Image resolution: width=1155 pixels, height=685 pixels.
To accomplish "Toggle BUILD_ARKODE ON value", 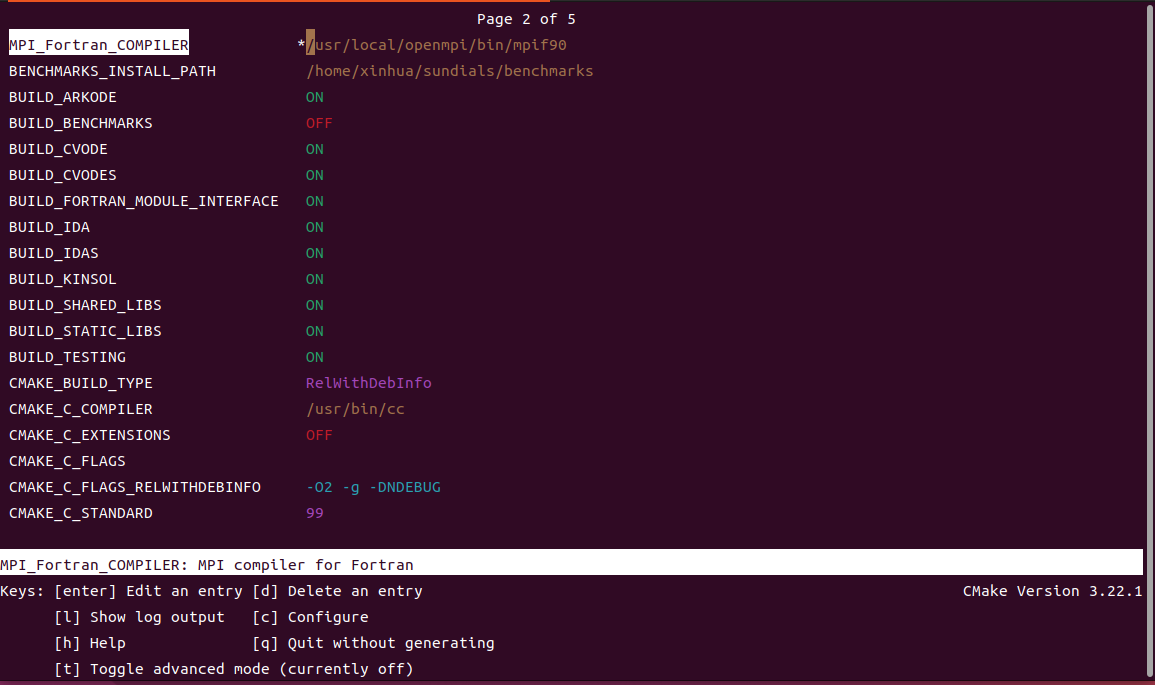I will (x=315, y=97).
